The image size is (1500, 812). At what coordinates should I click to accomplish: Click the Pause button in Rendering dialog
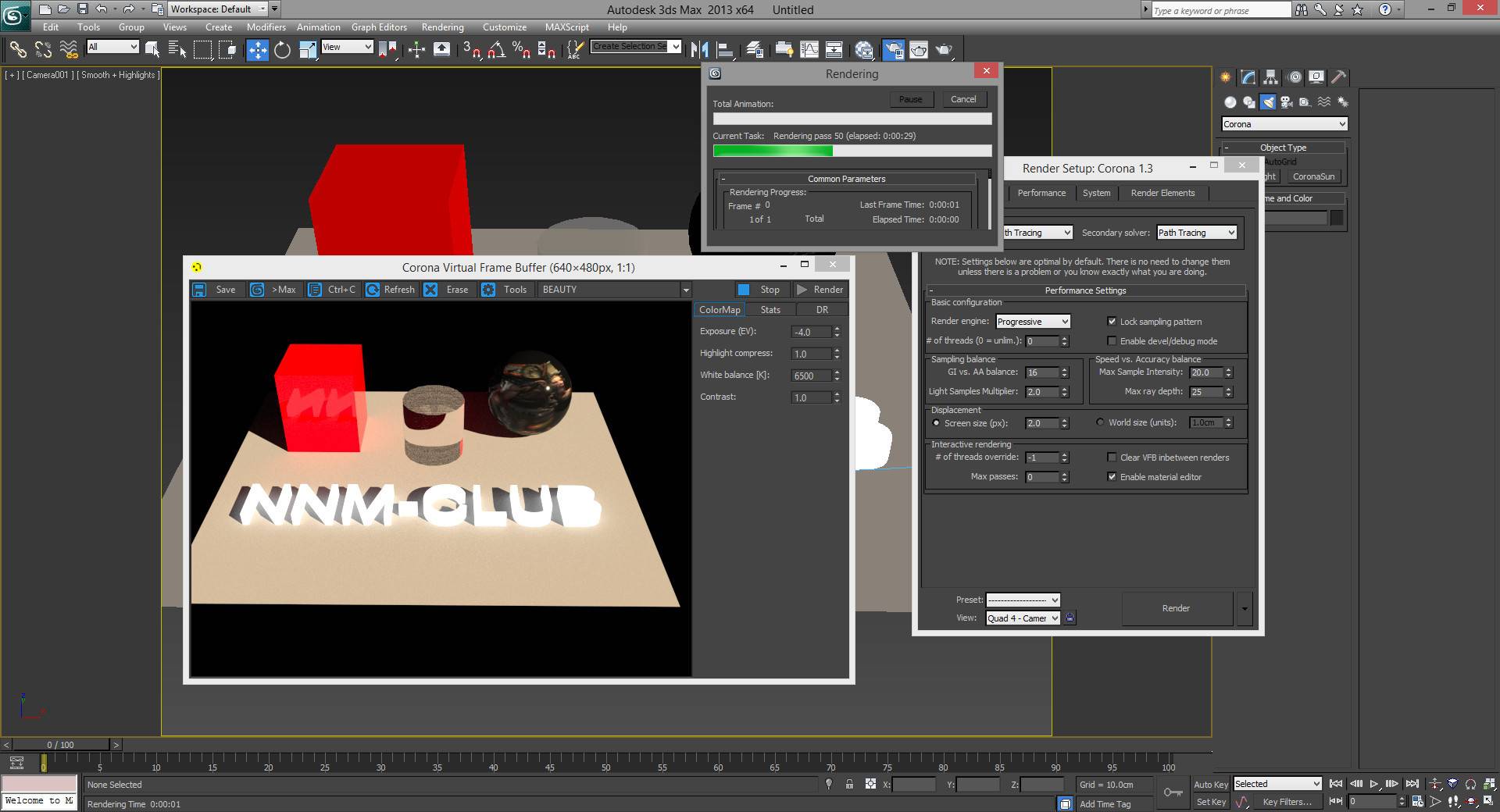tap(910, 99)
